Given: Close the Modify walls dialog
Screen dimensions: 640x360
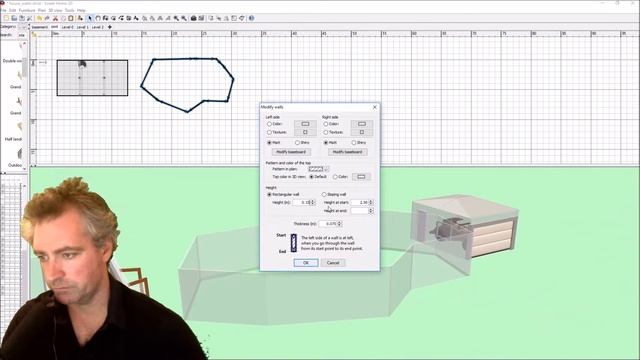Looking at the screenshot, I should (x=375, y=107).
